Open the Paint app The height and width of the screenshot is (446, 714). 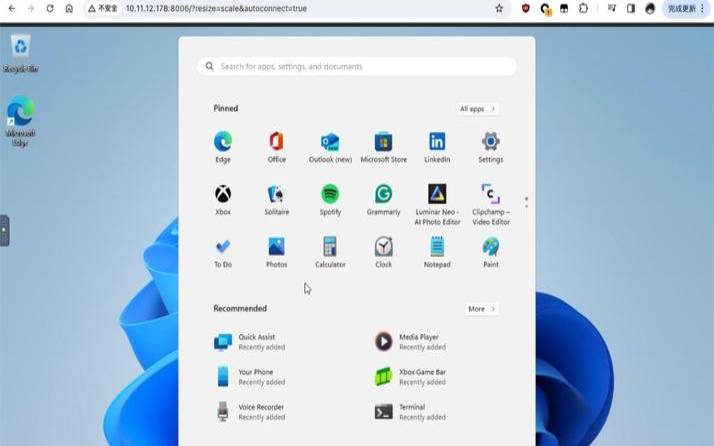tap(490, 252)
